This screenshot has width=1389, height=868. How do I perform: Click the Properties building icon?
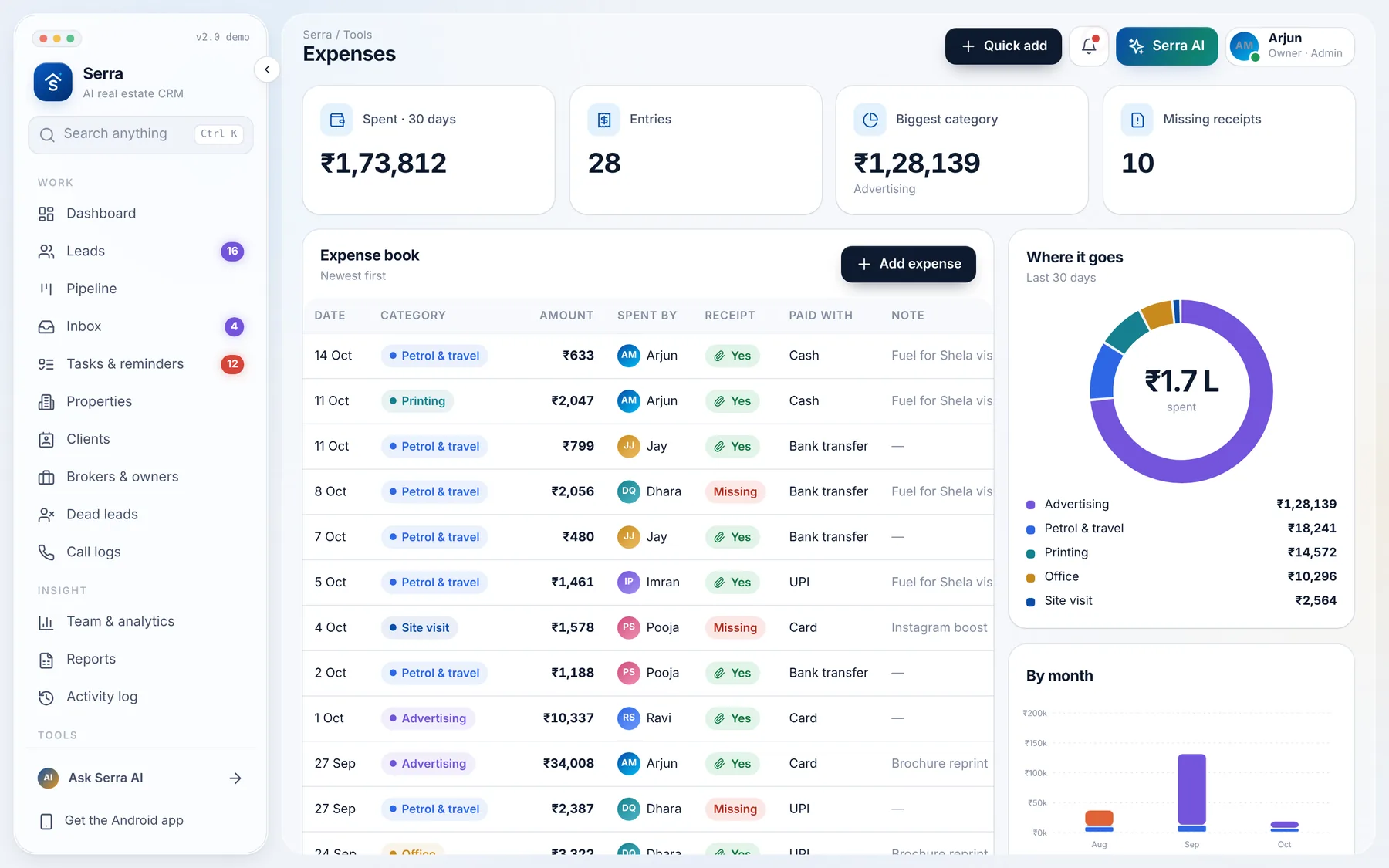[46, 402]
